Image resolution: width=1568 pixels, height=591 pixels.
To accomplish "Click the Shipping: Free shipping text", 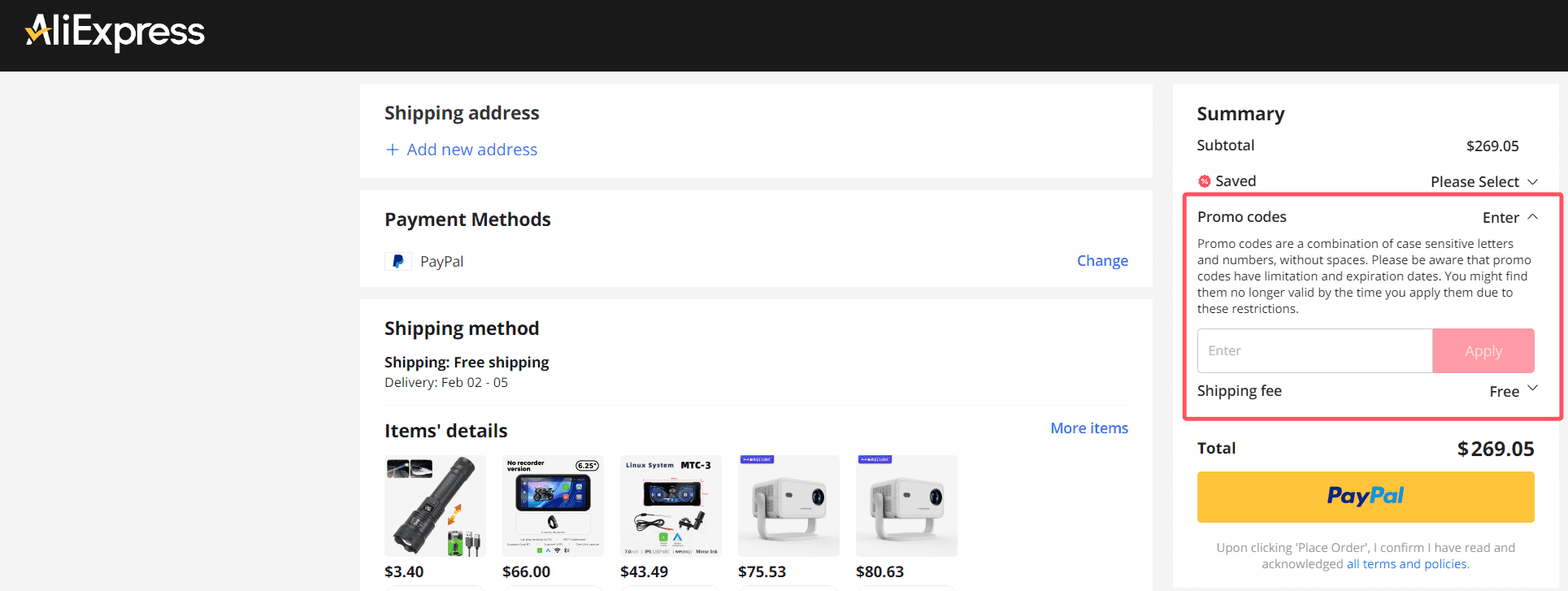I will (467, 363).
